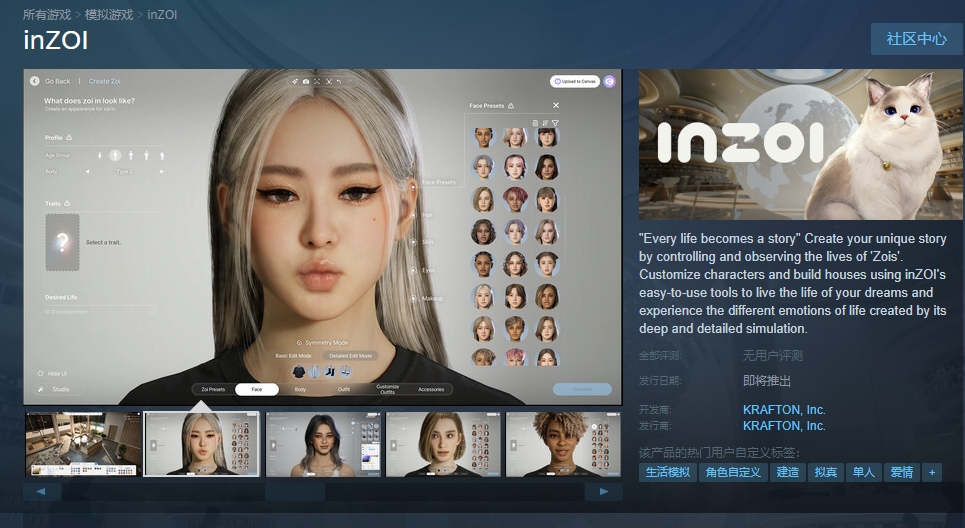
Task: Open the KRAFTON, Inc. developer link
Action: (783, 409)
